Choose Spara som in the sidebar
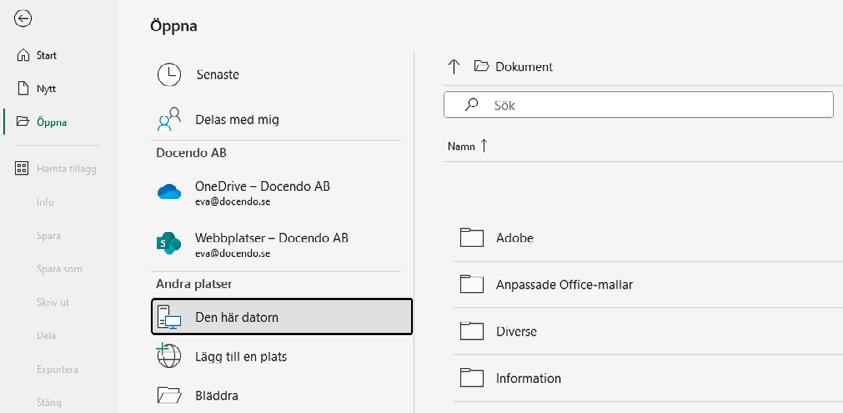843x413 pixels. click(x=58, y=269)
